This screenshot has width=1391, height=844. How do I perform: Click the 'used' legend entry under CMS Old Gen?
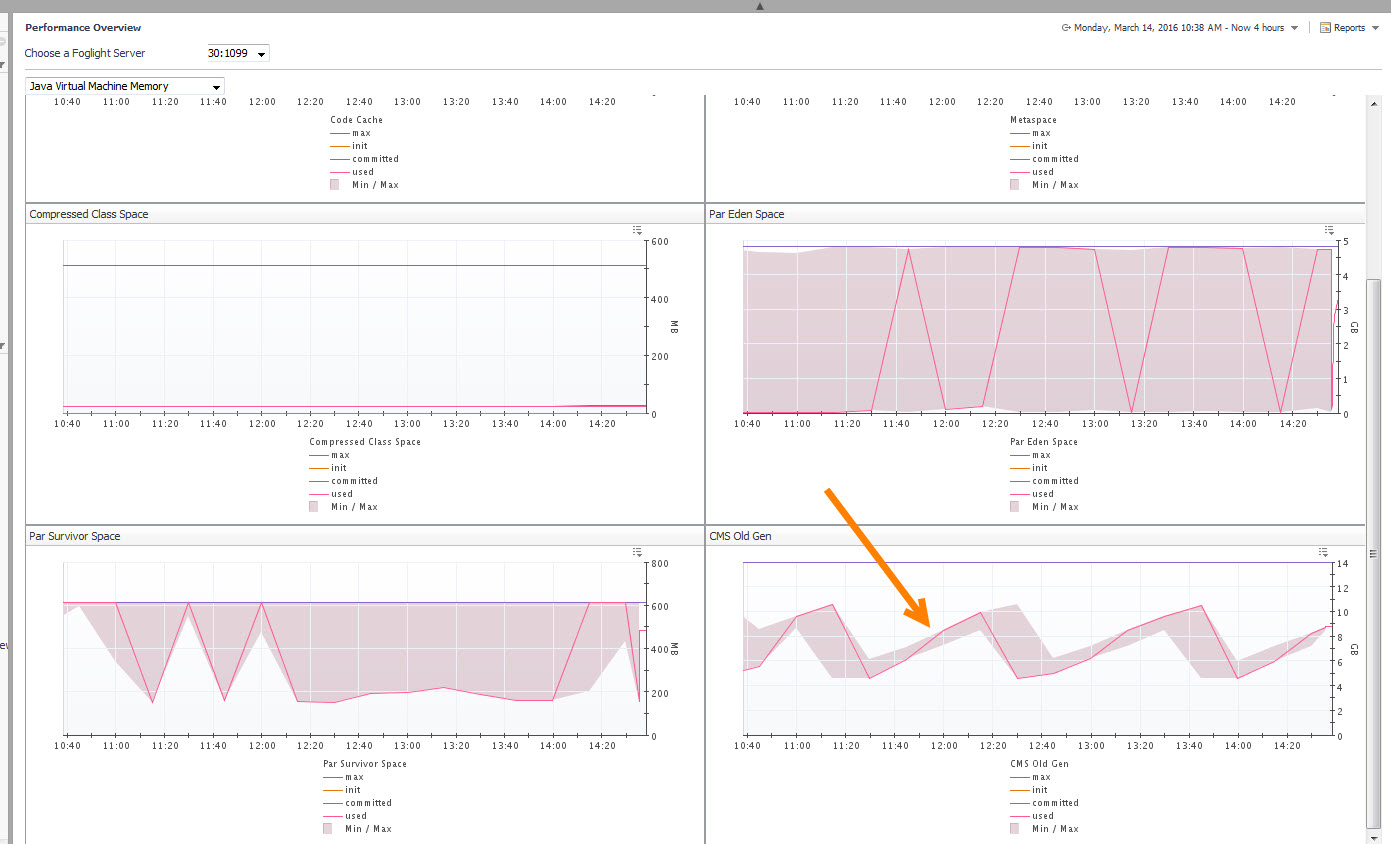(x=1031, y=816)
